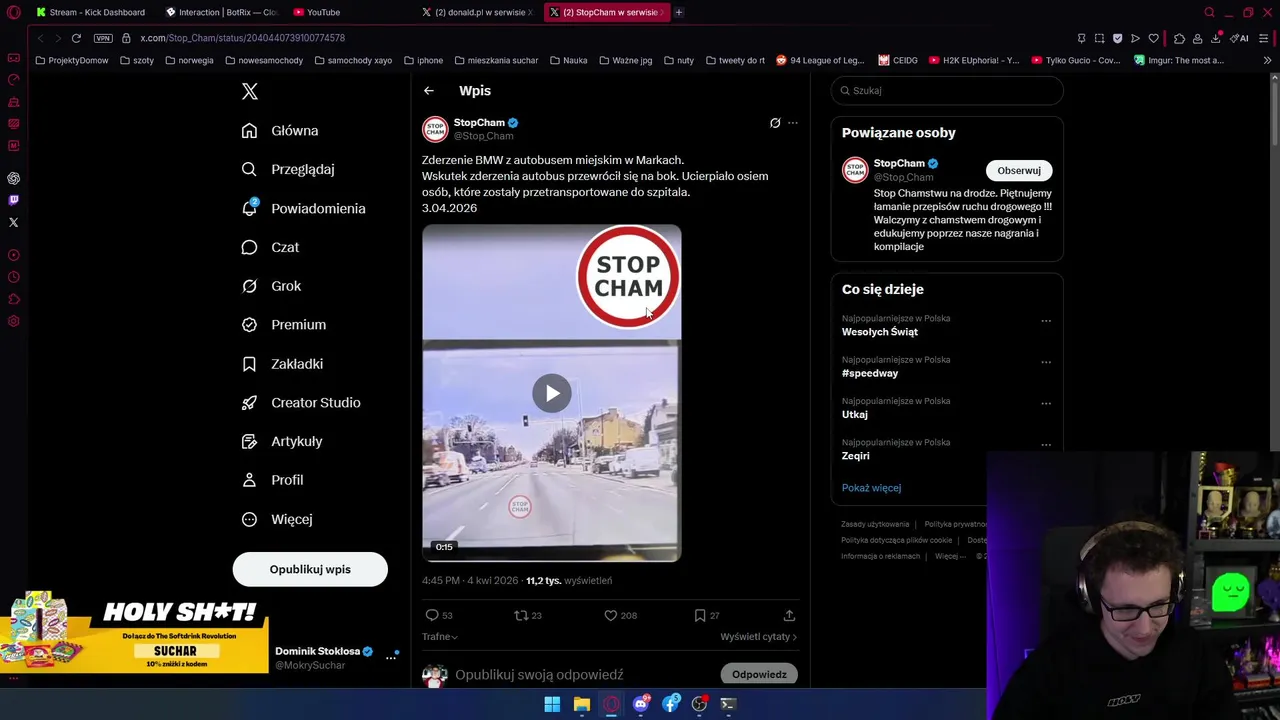The height and width of the screenshot is (720, 1280).
Task: Open more options for #speedway trend
Action: [x=1046, y=362]
